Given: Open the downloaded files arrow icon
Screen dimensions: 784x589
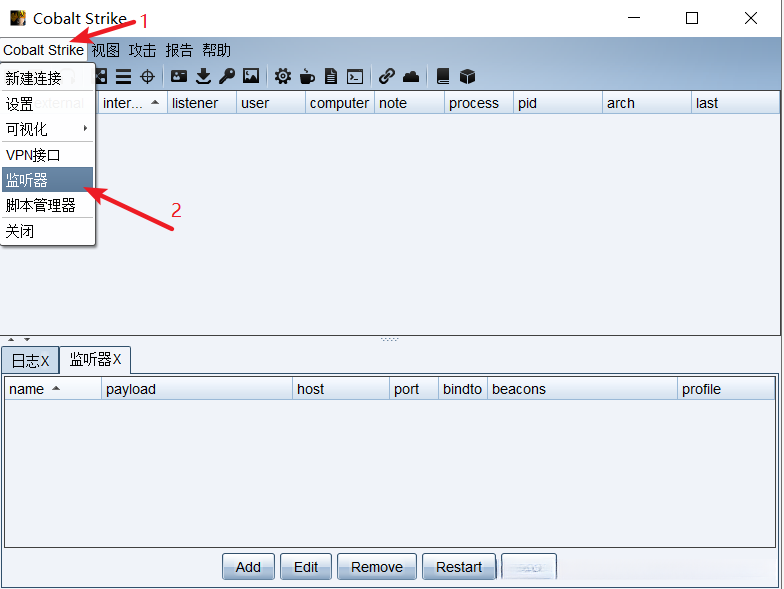Looking at the screenshot, I should [203, 76].
